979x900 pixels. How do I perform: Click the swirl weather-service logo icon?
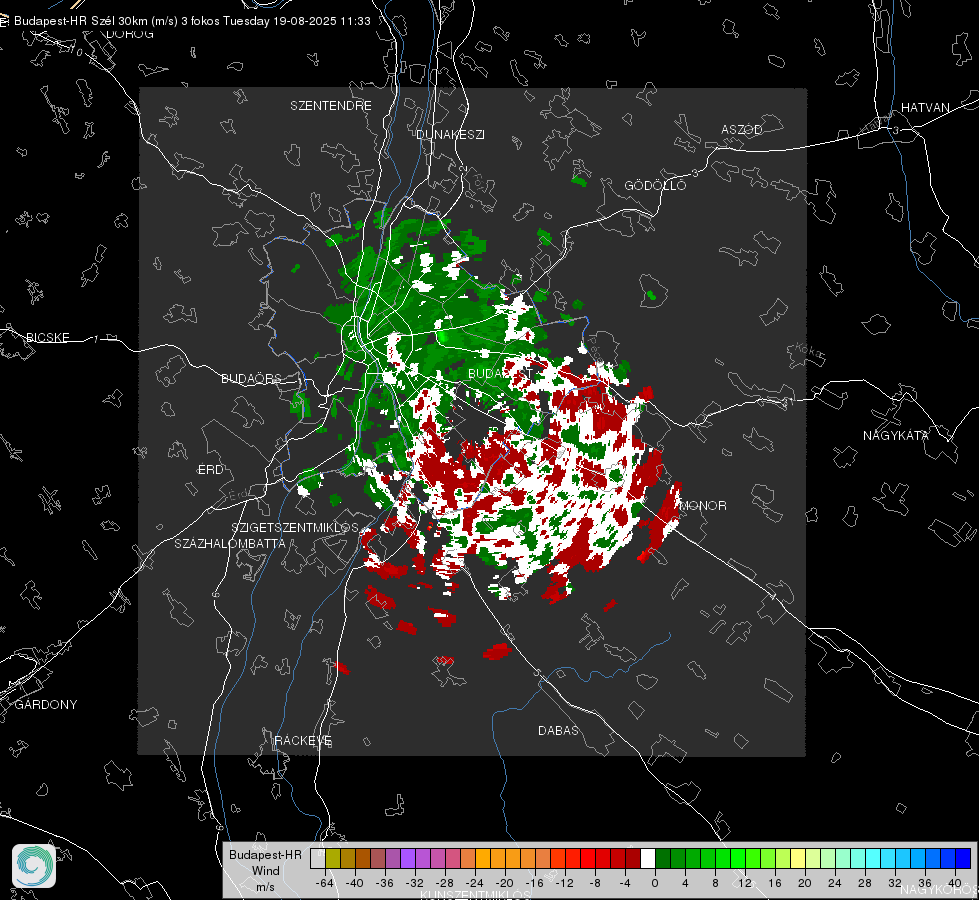tap(34, 866)
